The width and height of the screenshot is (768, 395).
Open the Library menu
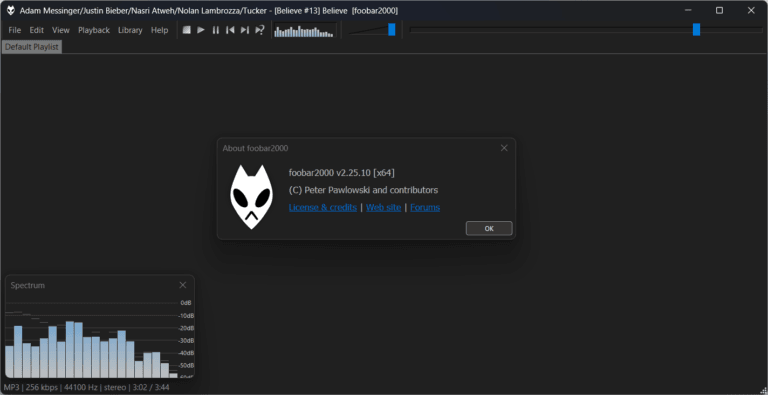click(x=130, y=30)
